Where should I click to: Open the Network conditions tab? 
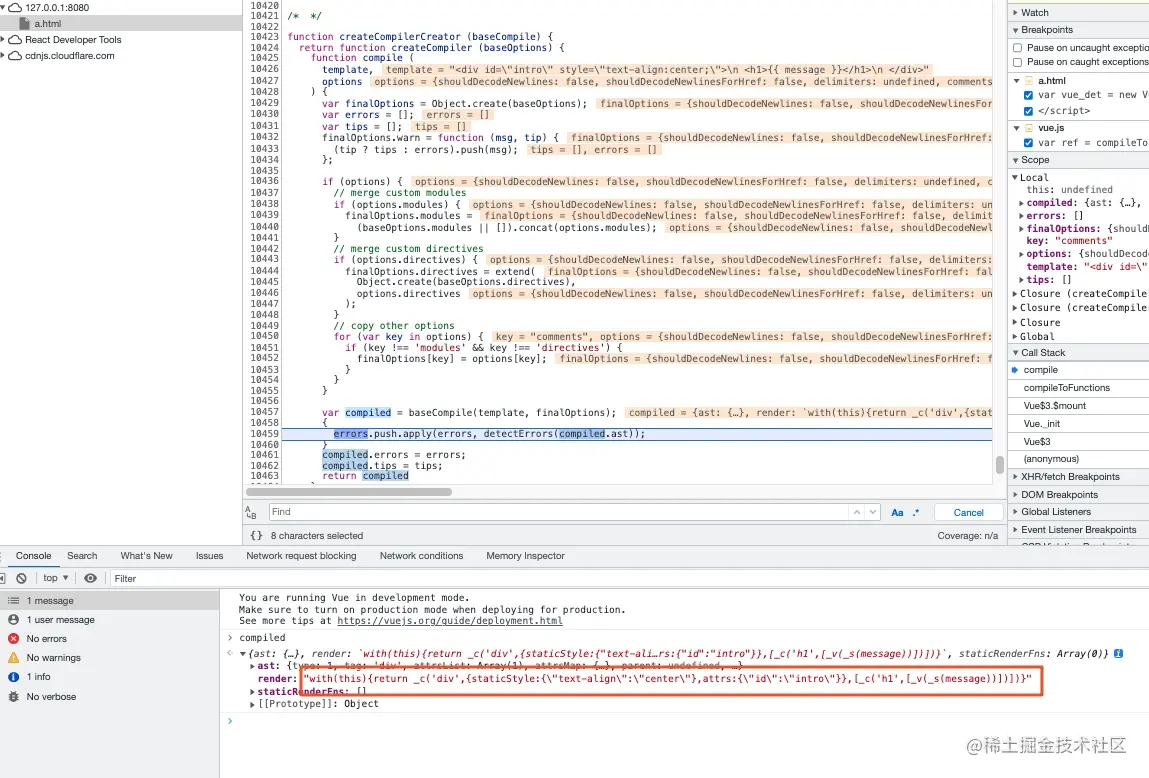tap(421, 556)
